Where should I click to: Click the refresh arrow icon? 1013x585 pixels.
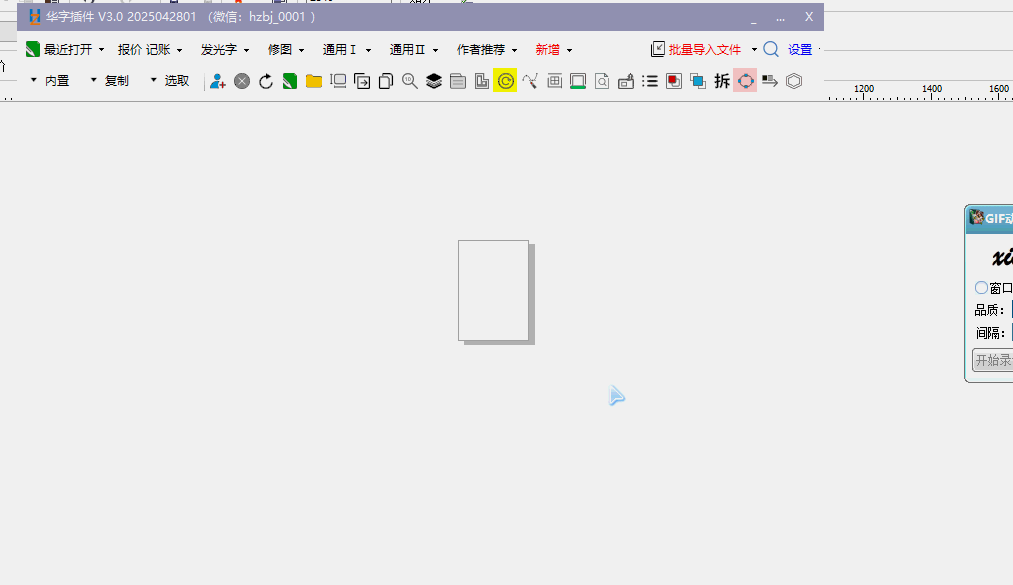click(x=266, y=81)
